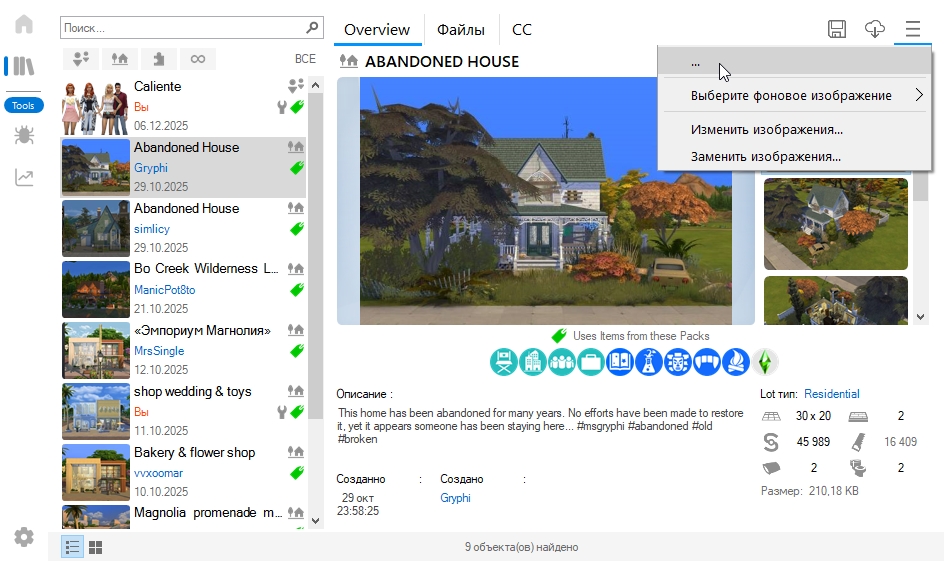This screenshot has width=944, height=561.
Task: Switch to the Файлы tab
Action: pos(461,29)
